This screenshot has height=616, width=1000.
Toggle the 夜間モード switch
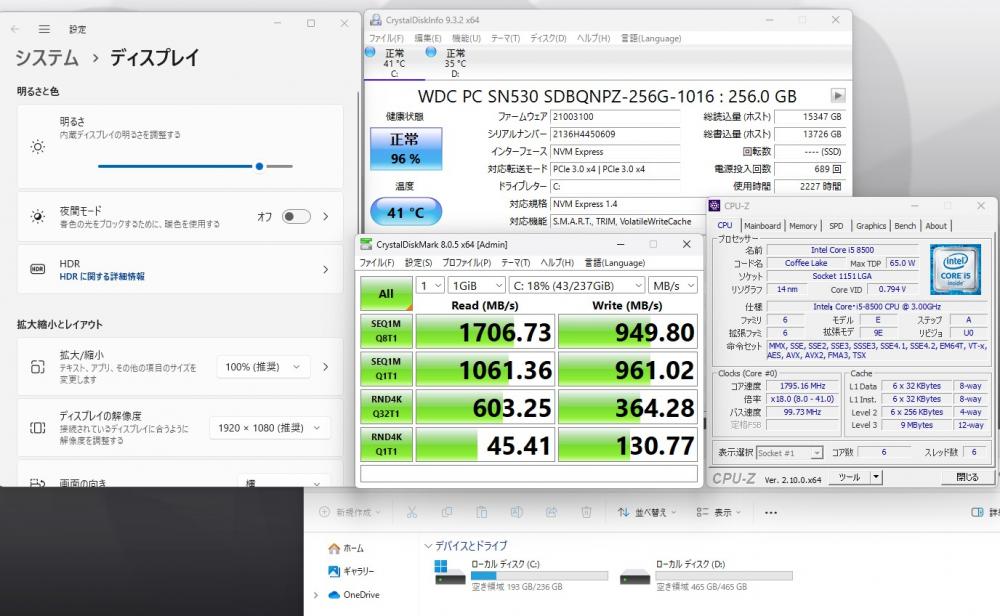click(x=296, y=216)
